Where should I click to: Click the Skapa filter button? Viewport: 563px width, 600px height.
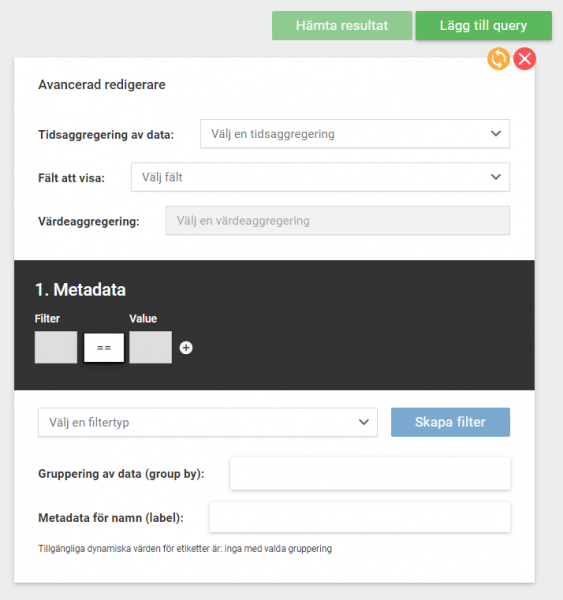(x=450, y=422)
